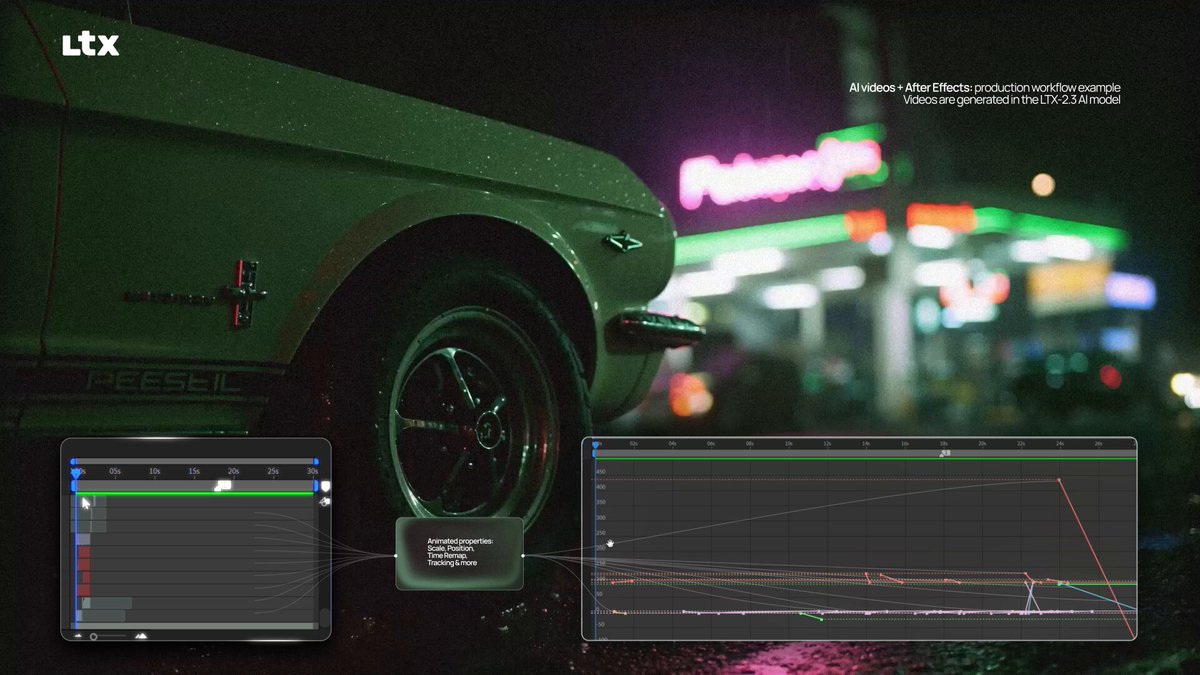1200x675 pixels.
Task: Click the 05s mark on the left ruler
Action: tap(115, 471)
